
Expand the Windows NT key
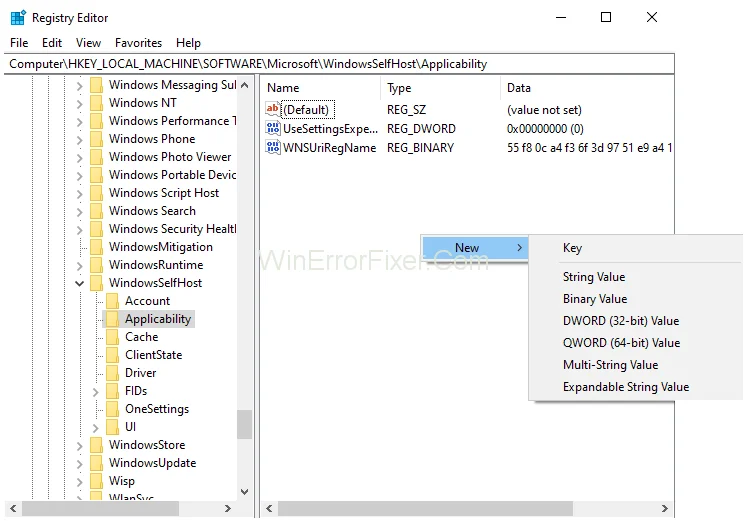coord(80,104)
